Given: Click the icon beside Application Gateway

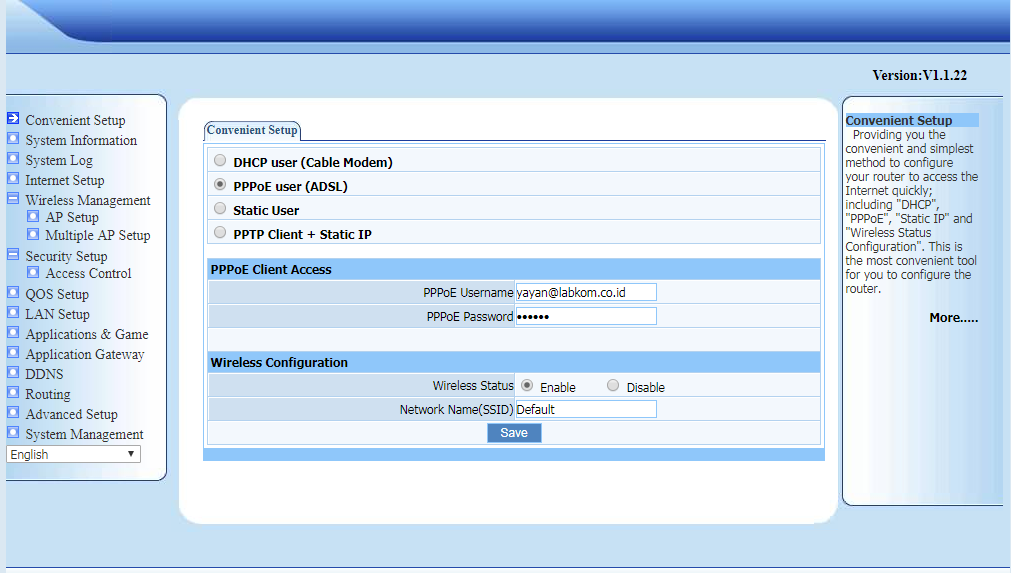Looking at the screenshot, I should point(13,353).
